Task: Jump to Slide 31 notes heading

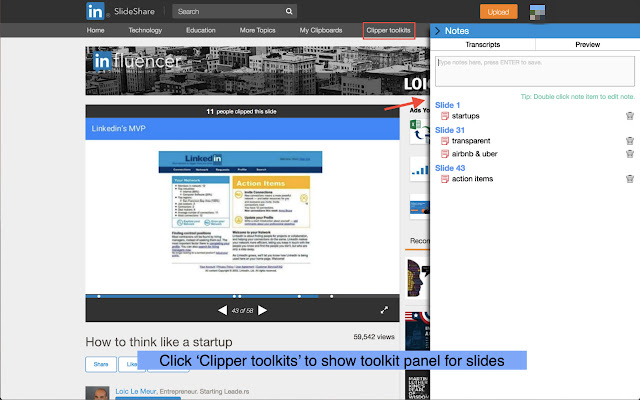Action: coord(450,130)
